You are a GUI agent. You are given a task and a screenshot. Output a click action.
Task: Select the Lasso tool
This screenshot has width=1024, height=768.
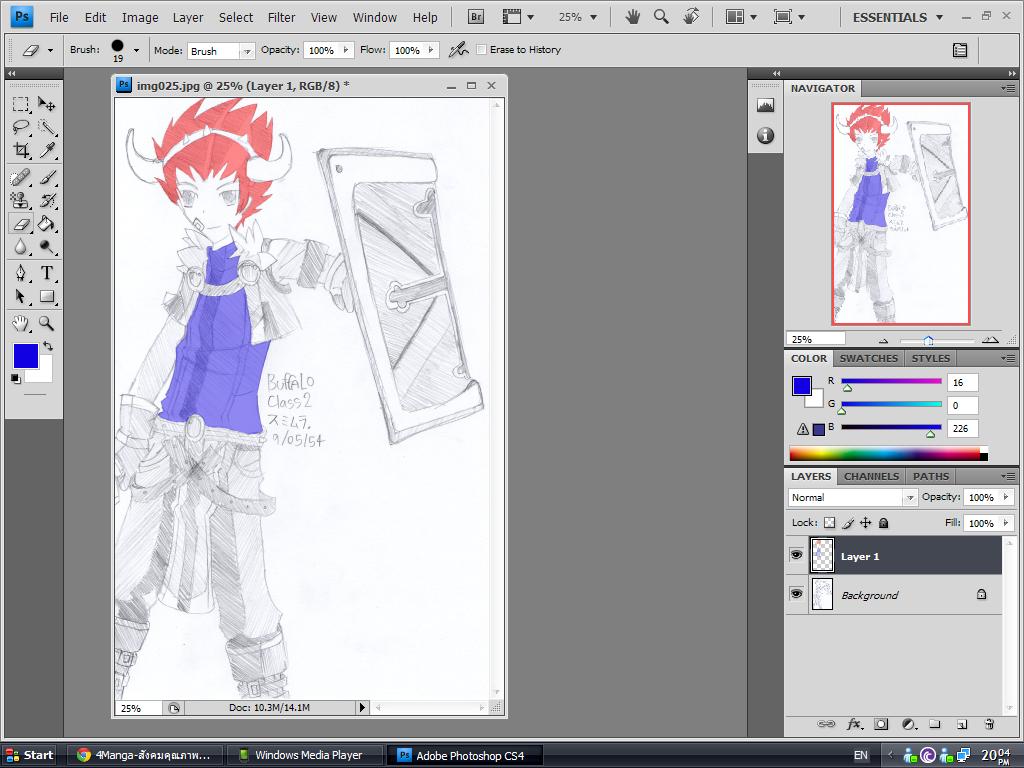point(21,127)
